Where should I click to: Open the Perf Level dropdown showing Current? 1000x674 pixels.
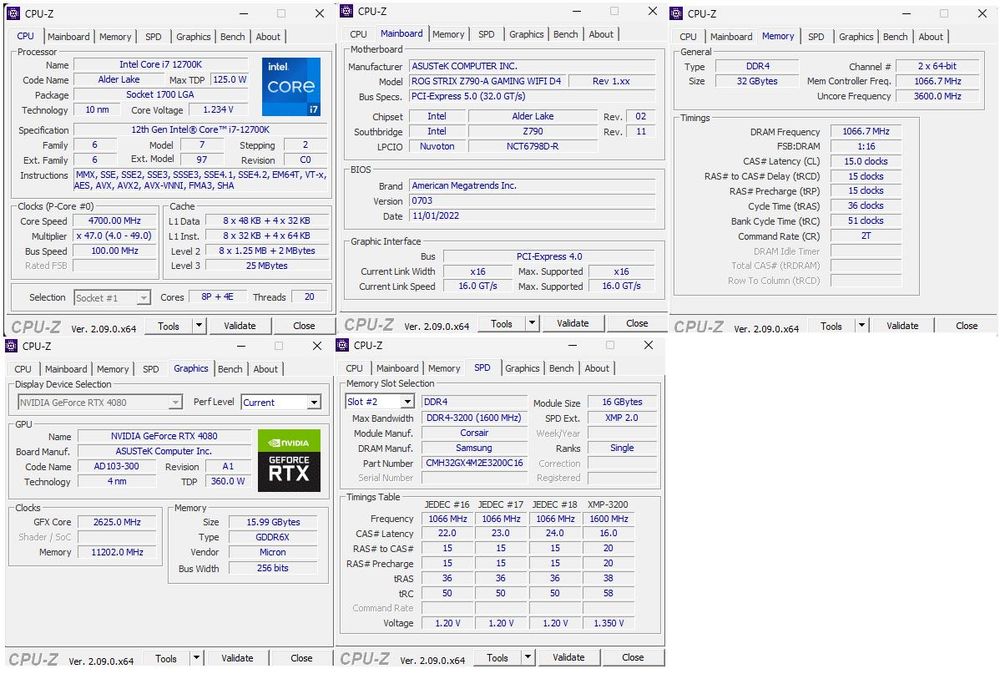(x=281, y=402)
